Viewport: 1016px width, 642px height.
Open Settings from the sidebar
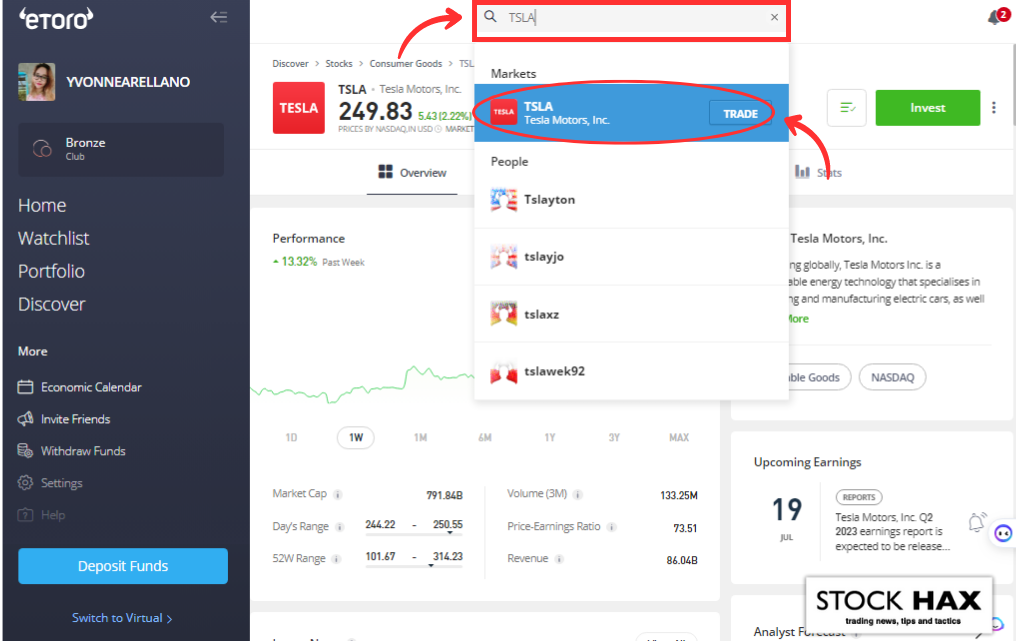coord(51,483)
